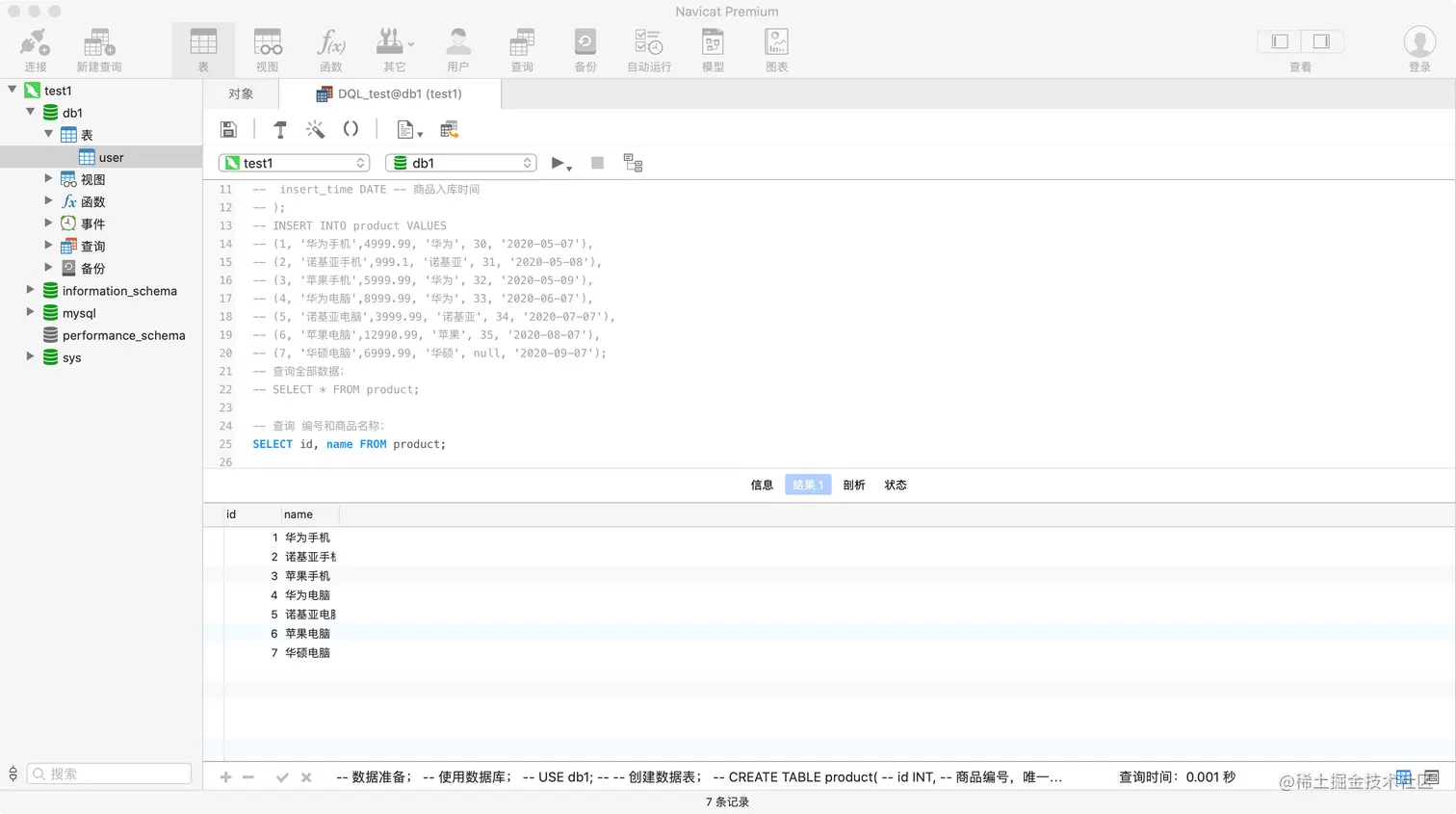The image size is (1456, 814).
Task: Click the sidebar 搜索 search field
Action: (x=109, y=774)
